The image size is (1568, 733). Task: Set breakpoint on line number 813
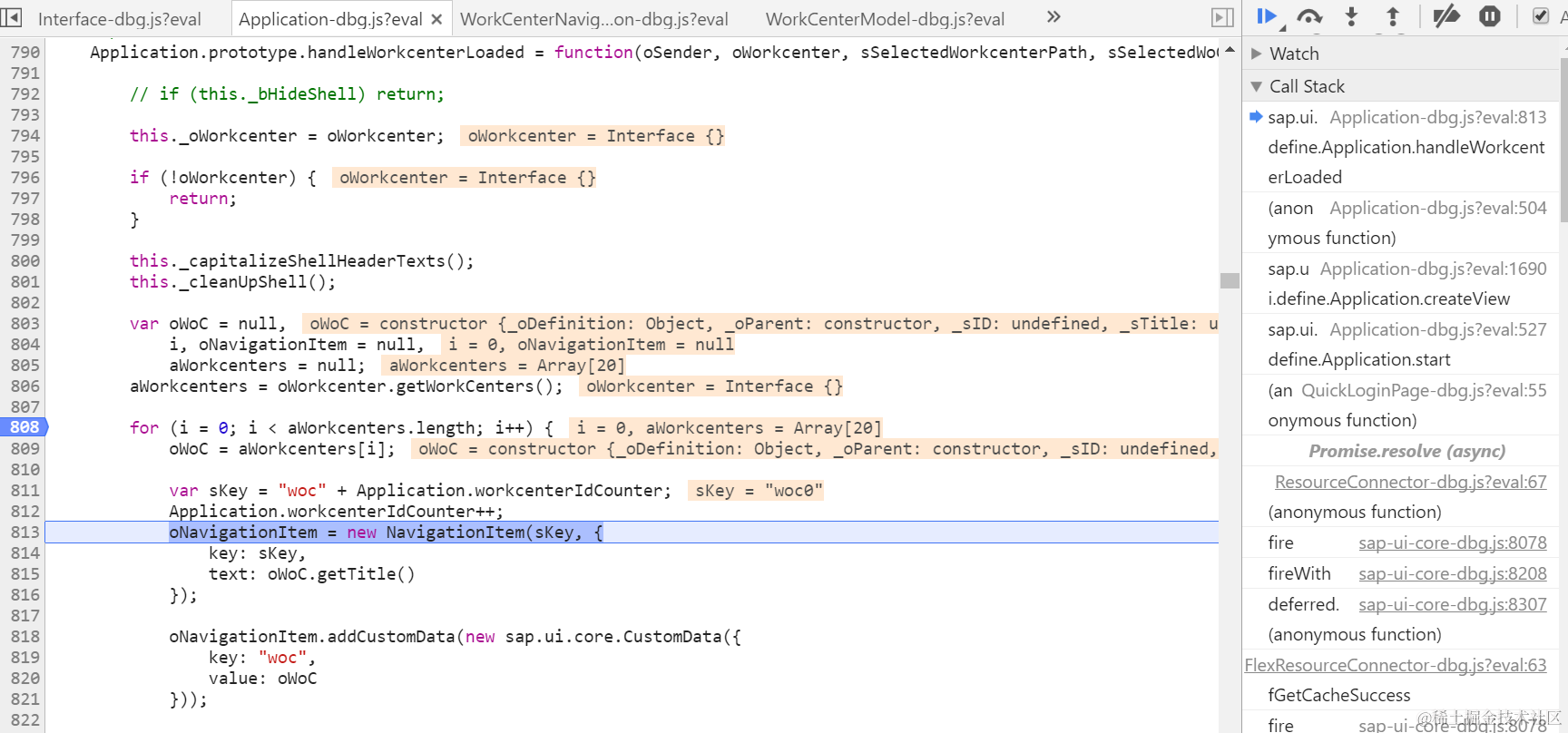pos(24,533)
